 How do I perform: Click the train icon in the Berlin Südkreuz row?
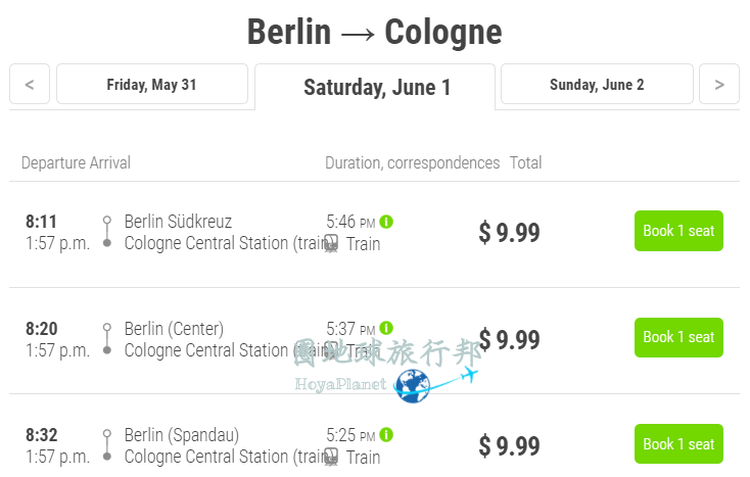[x=331, y=244]
